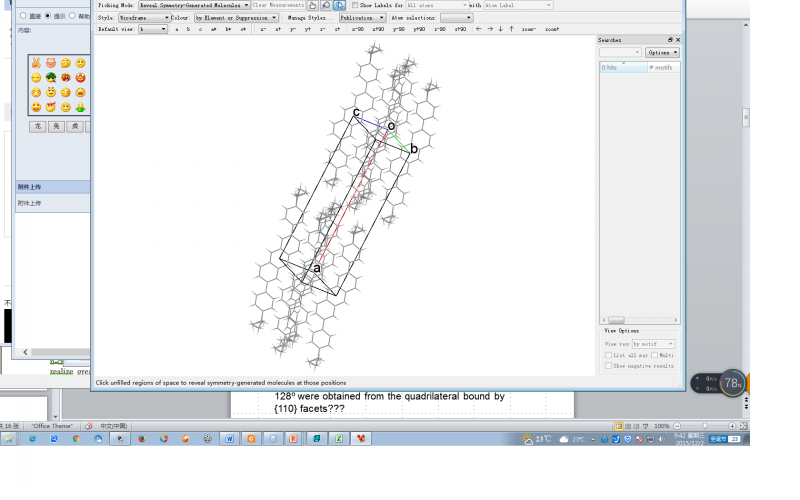Check the List all mat option
Viewport: 800px width, 500px height.
pos(608,355)
